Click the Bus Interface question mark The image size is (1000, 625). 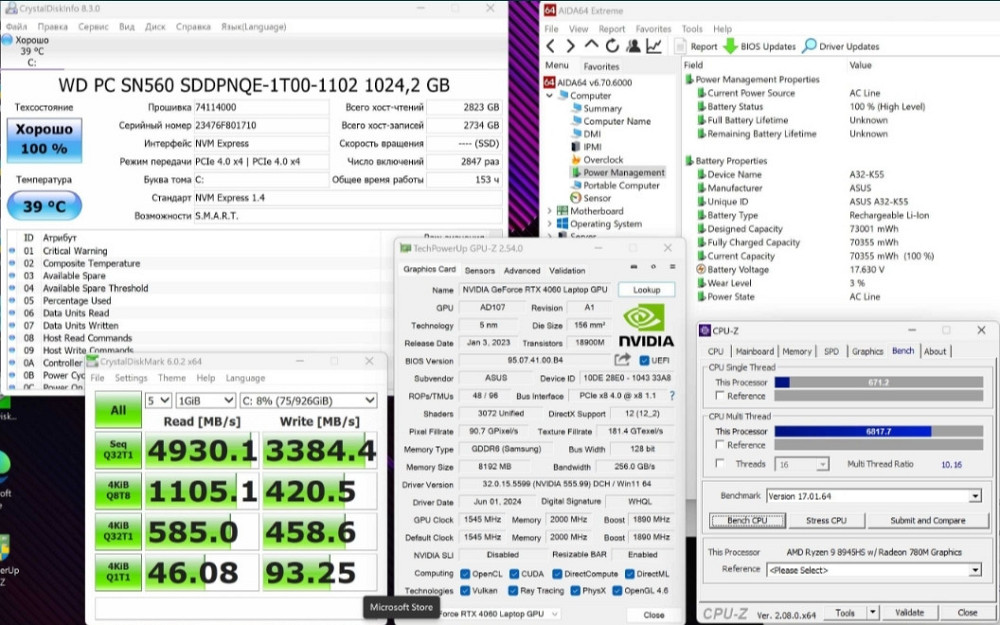(672, 396)
